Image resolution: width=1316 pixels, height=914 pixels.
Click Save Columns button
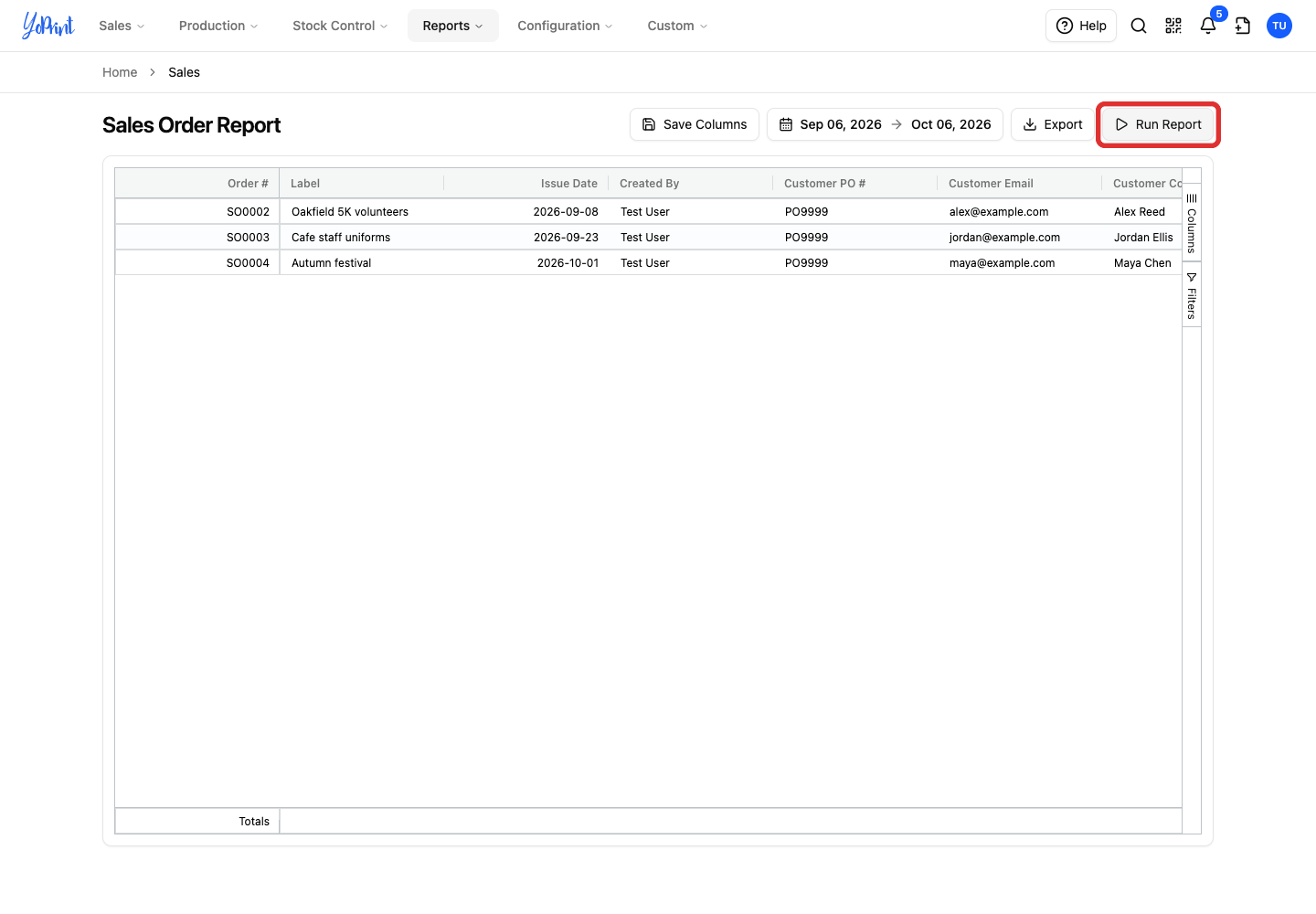(x=695, y=124)
